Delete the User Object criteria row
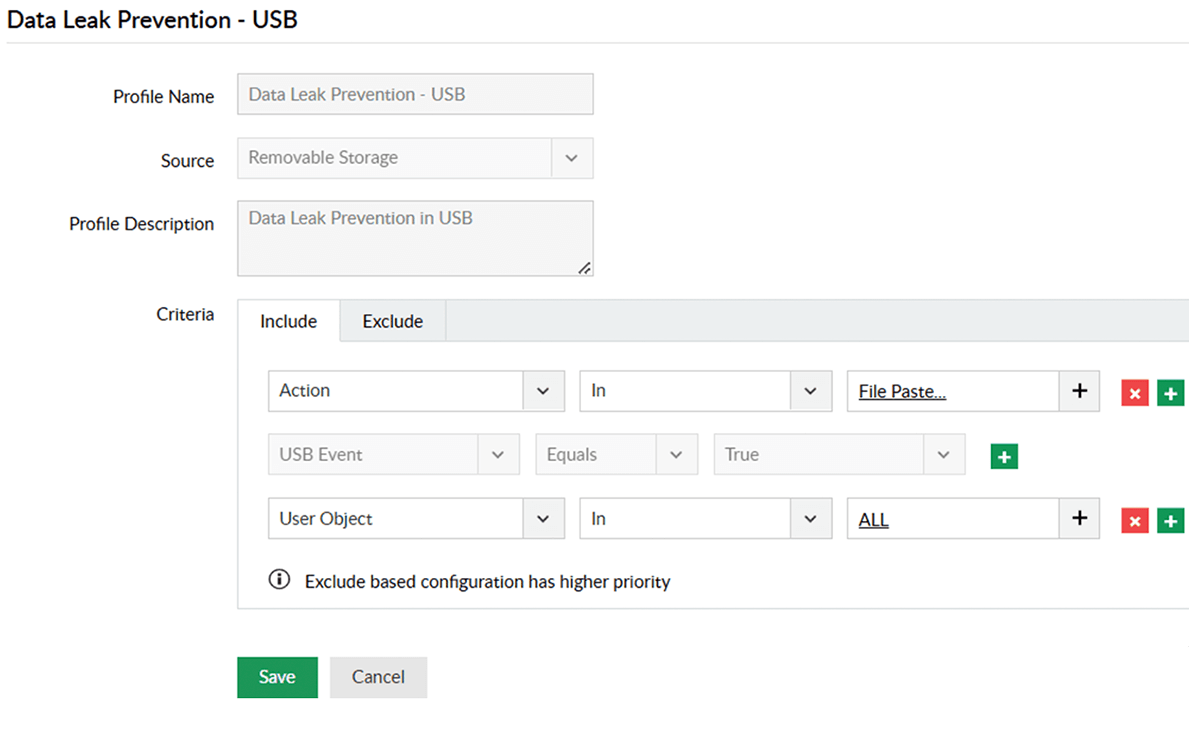The image size is (1189, 736). pos(1134,519)
